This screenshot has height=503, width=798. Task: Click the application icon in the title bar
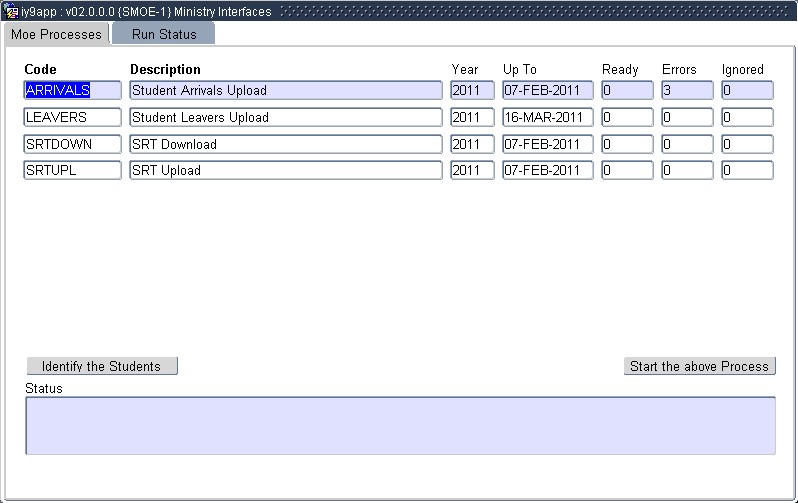pos(11,11)
